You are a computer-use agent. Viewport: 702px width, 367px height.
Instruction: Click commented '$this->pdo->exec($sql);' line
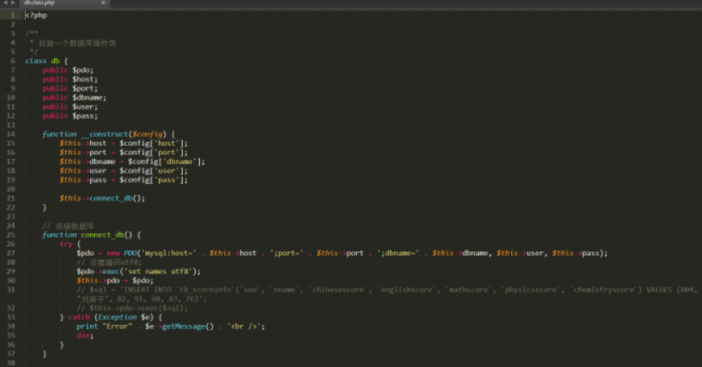click(x=132, y=308)
